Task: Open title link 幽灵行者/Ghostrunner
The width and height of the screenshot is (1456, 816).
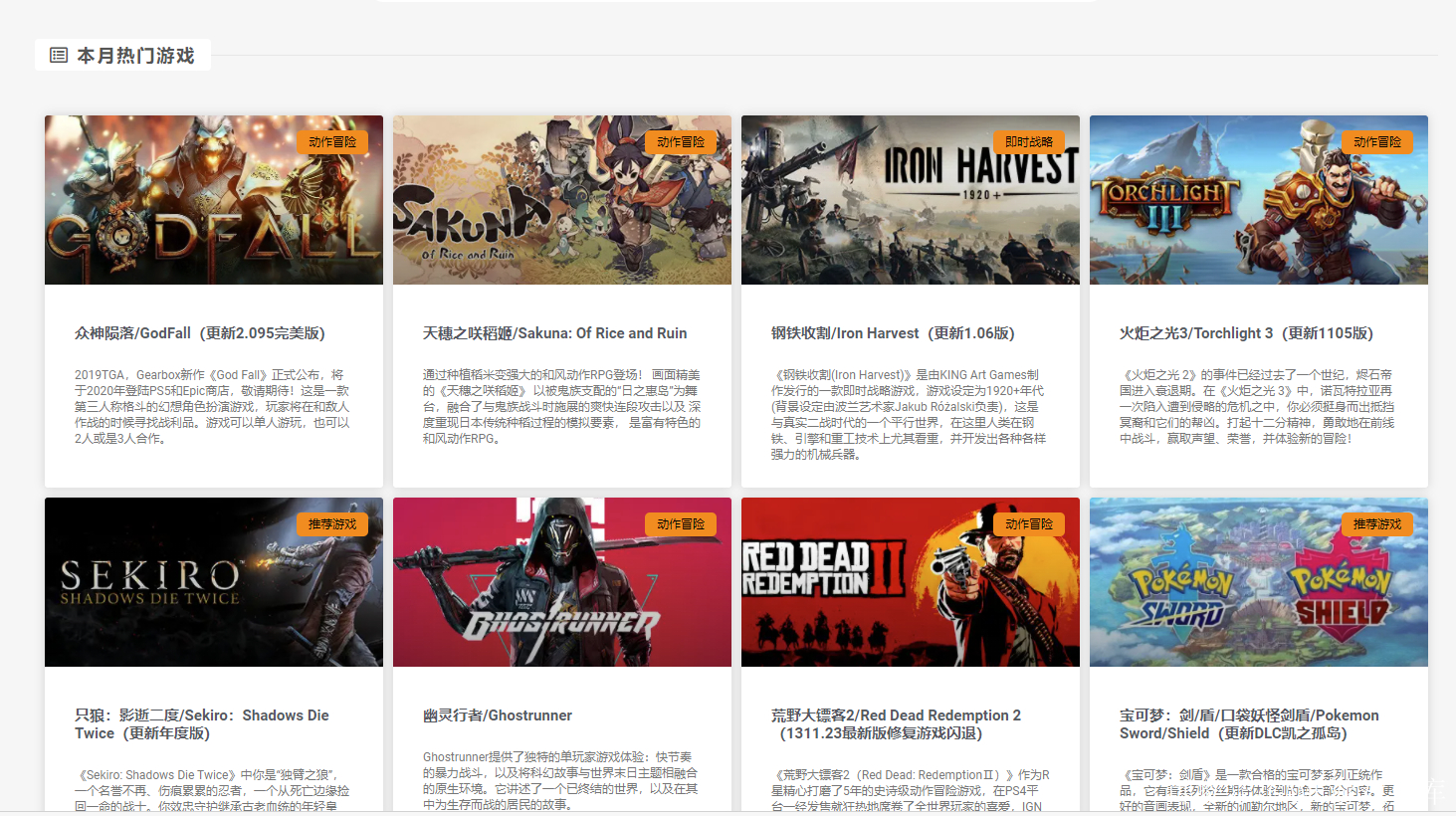Action: (498, 715)
